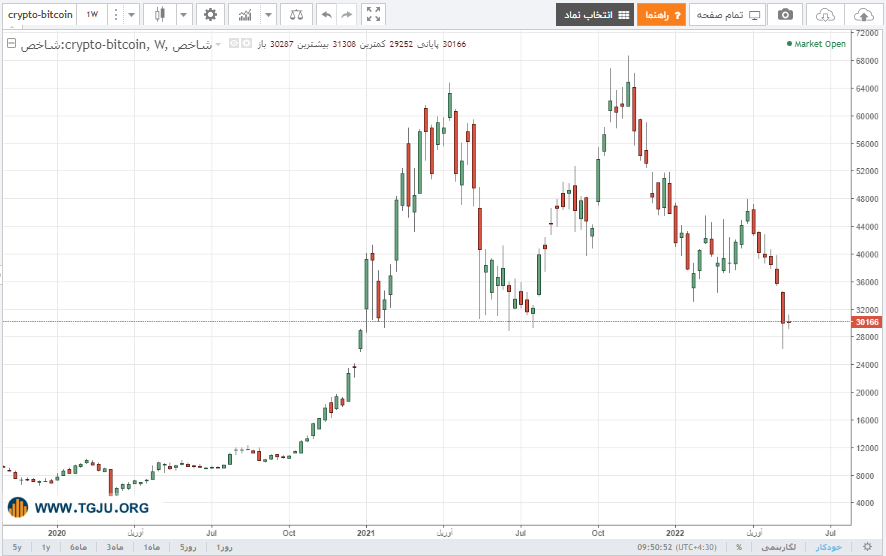Select the 1ماه time range
886x556 pixels.
point(151,547)
